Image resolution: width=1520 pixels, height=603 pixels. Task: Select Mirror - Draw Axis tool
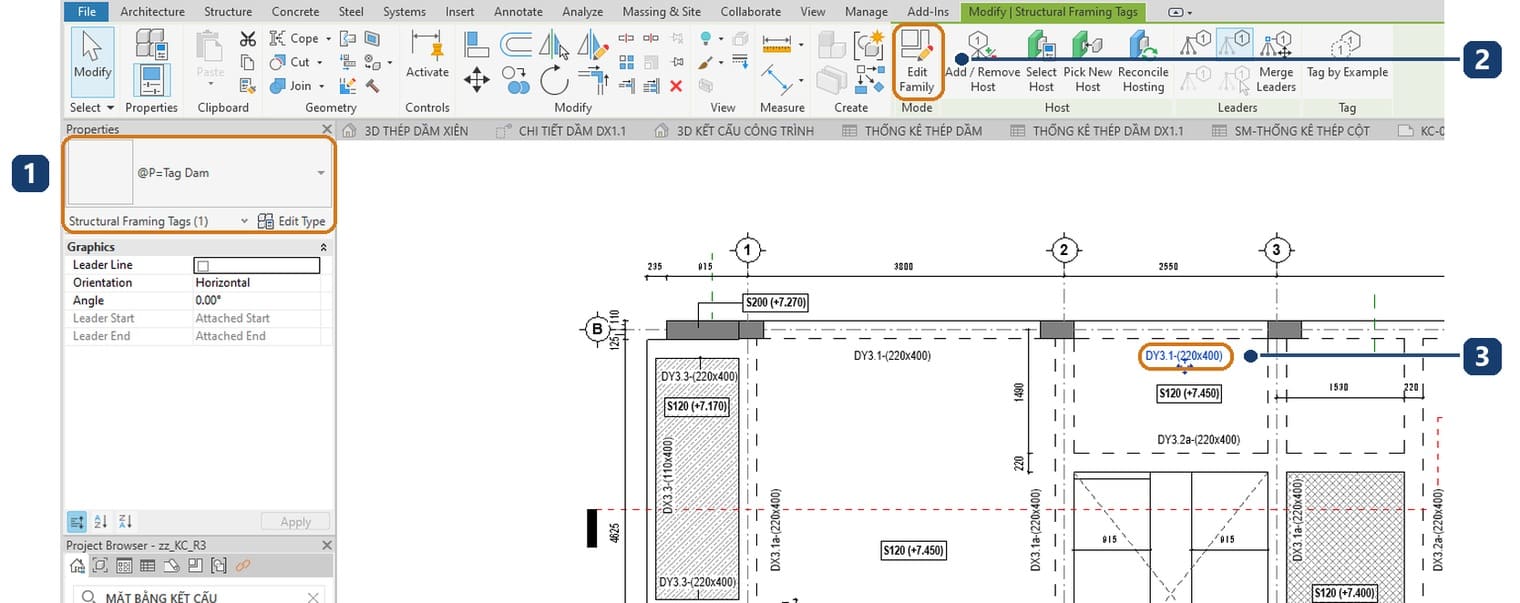tap(593, 43)
